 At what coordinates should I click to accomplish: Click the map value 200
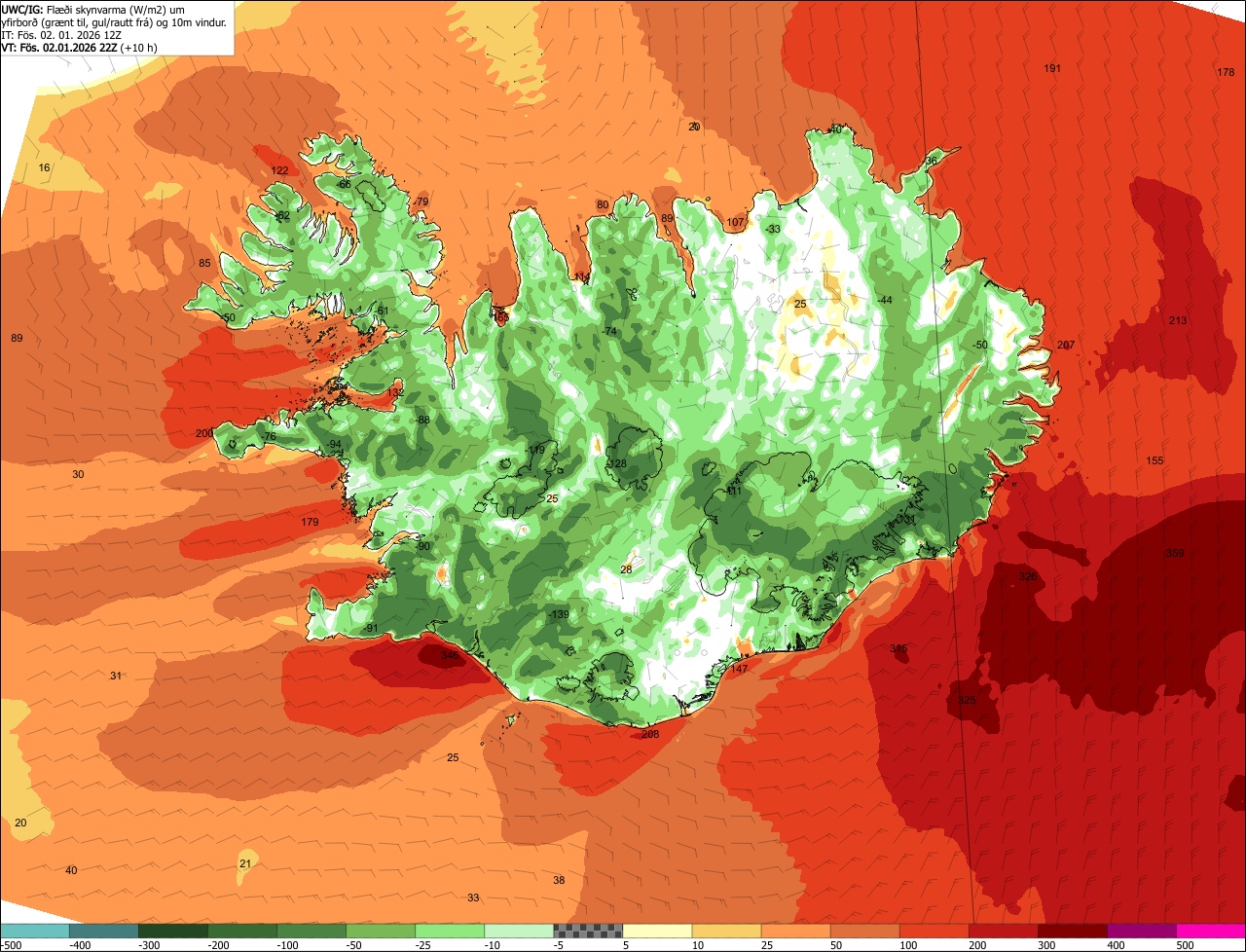click(203, 433)
